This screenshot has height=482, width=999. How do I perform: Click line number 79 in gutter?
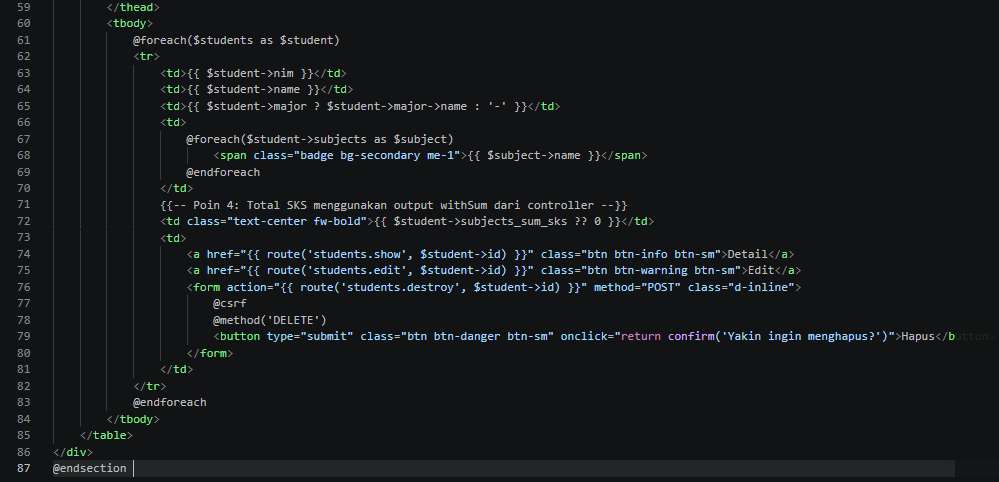[22, 337]
